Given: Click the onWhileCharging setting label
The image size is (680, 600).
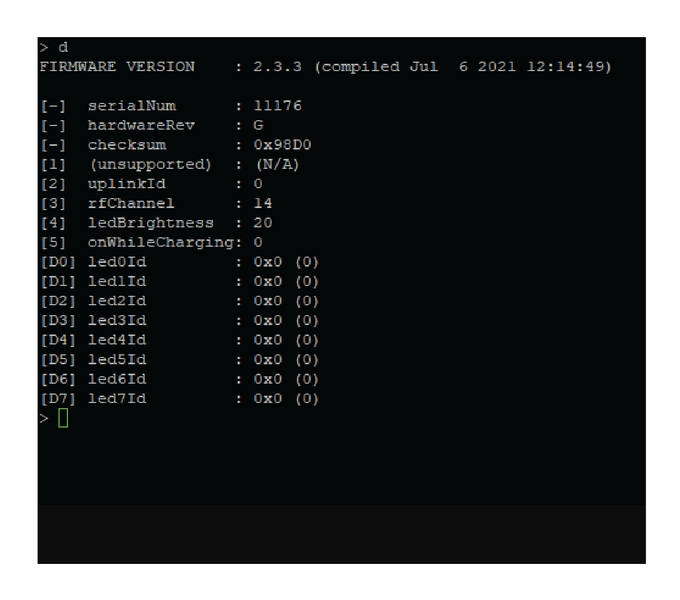Looking at the screenshot, I should coord(159,243).
